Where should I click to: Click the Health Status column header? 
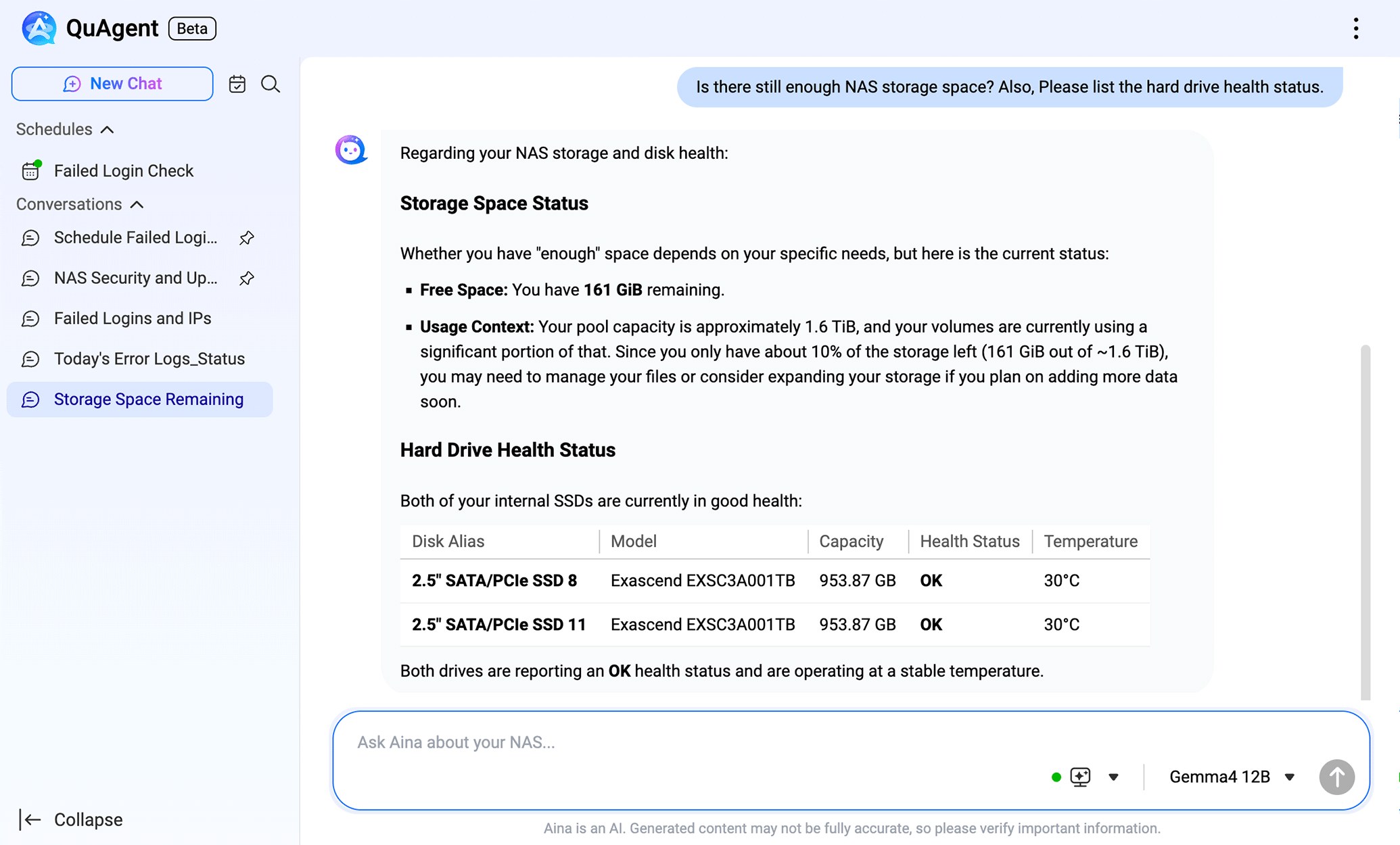click(970, 541)
